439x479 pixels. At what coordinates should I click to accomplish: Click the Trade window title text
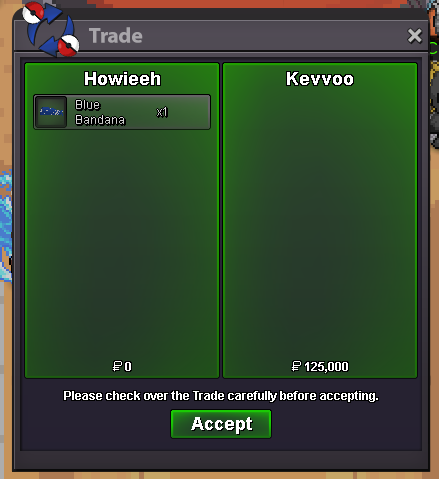(116, 36)
